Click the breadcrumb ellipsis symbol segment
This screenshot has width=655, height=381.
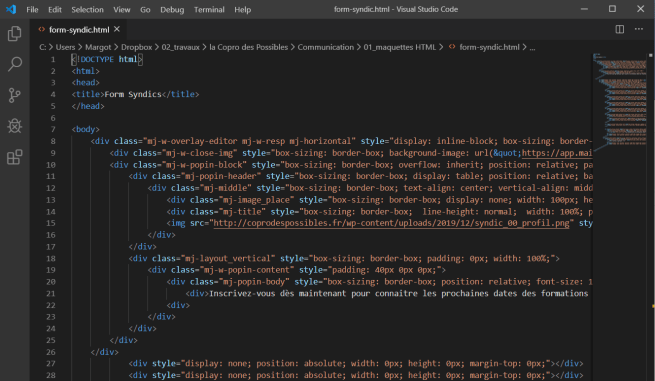pyautogui.click(x=532, y=47)
